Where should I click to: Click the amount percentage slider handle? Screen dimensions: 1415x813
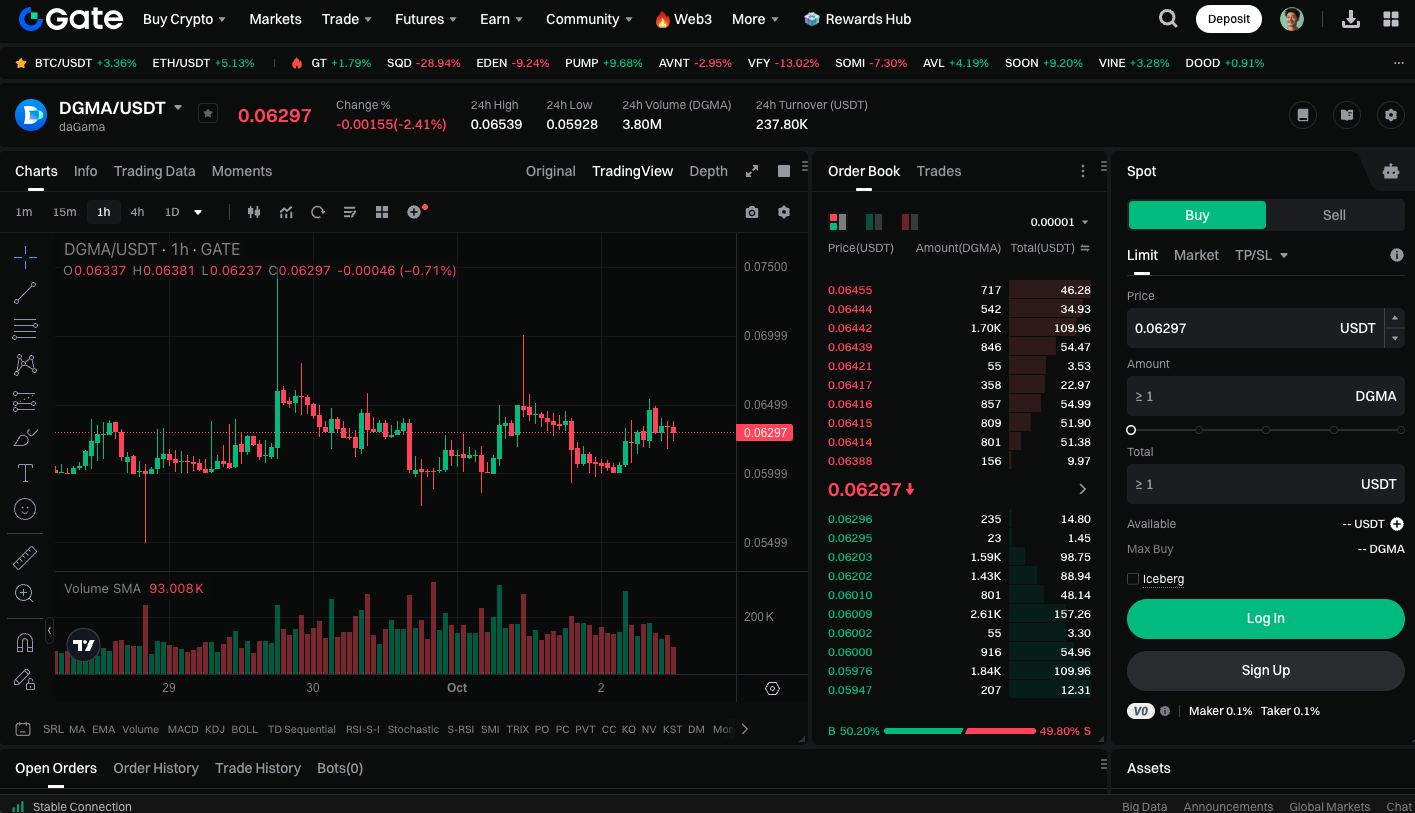click(x=1131, y=430)
